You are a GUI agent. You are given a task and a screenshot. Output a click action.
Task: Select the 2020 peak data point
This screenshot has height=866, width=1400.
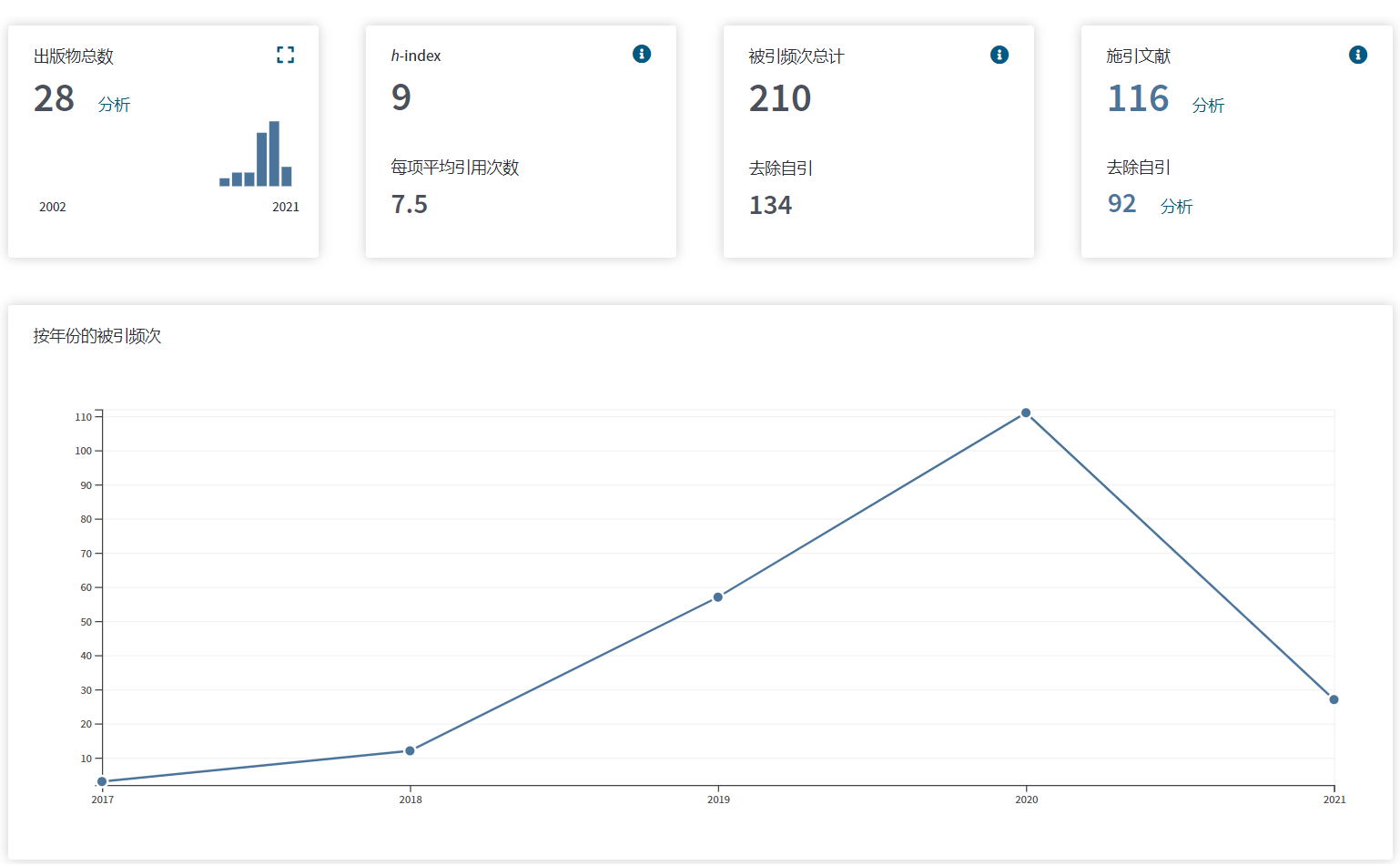(1026, 413)
